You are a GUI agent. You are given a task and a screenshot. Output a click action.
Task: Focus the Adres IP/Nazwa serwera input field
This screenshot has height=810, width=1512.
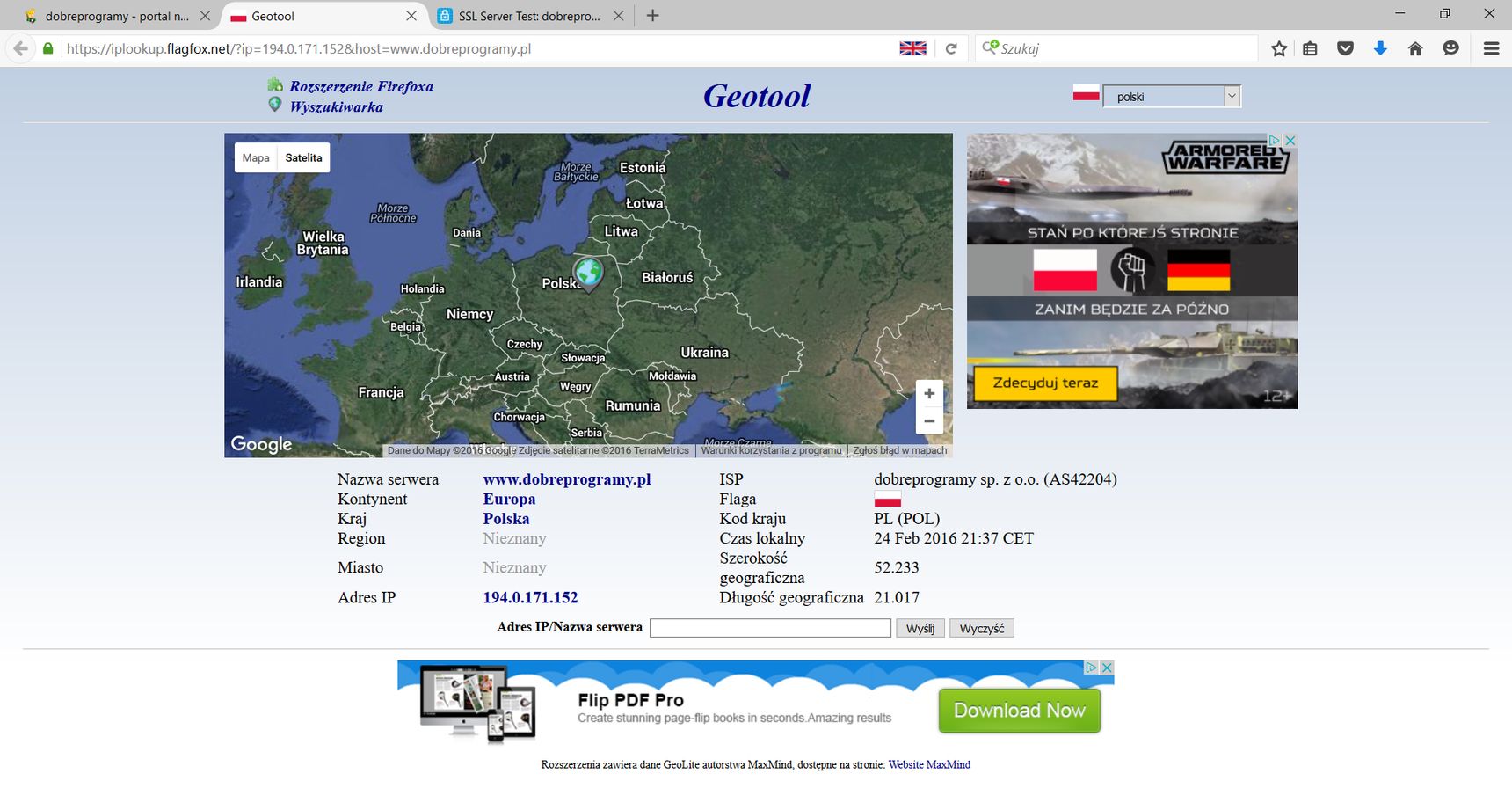[770, 628]
